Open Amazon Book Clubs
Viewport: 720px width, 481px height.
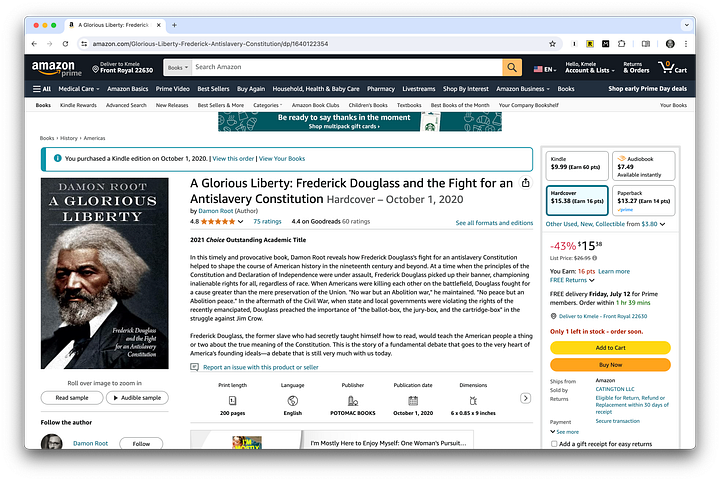[x=315, y=105]
